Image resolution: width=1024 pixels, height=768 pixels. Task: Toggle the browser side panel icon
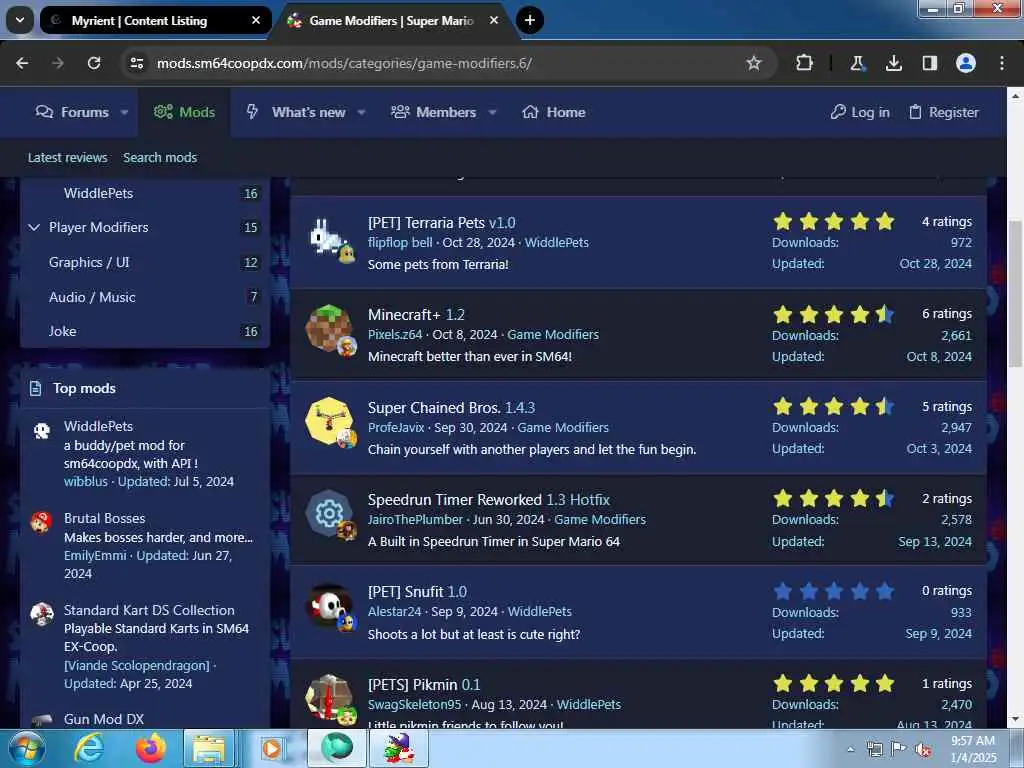(929, 63)
